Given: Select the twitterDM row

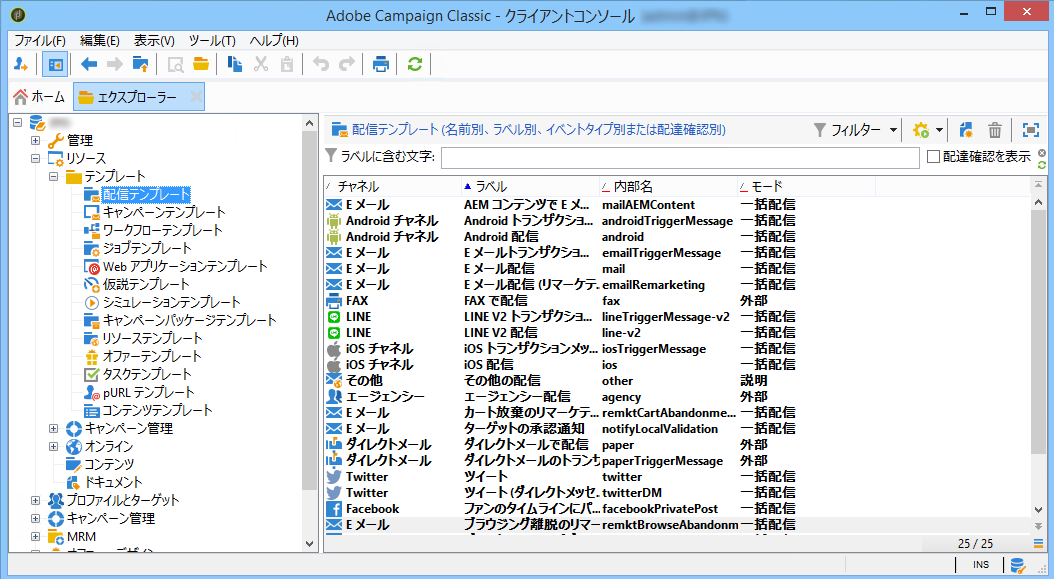Looking at the screenshot, I should tap(676, 493).
